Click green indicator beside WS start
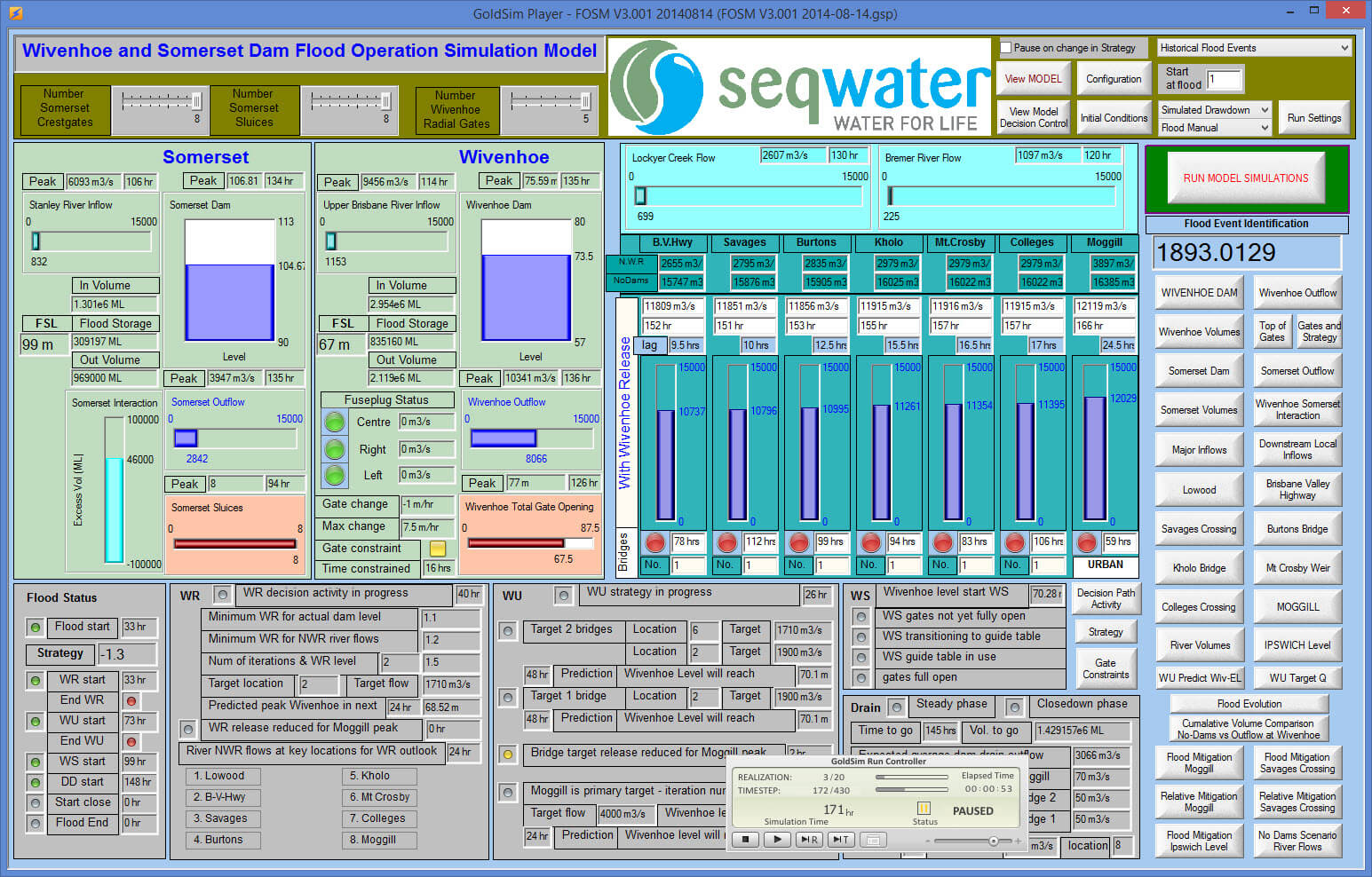 point(36,762)
